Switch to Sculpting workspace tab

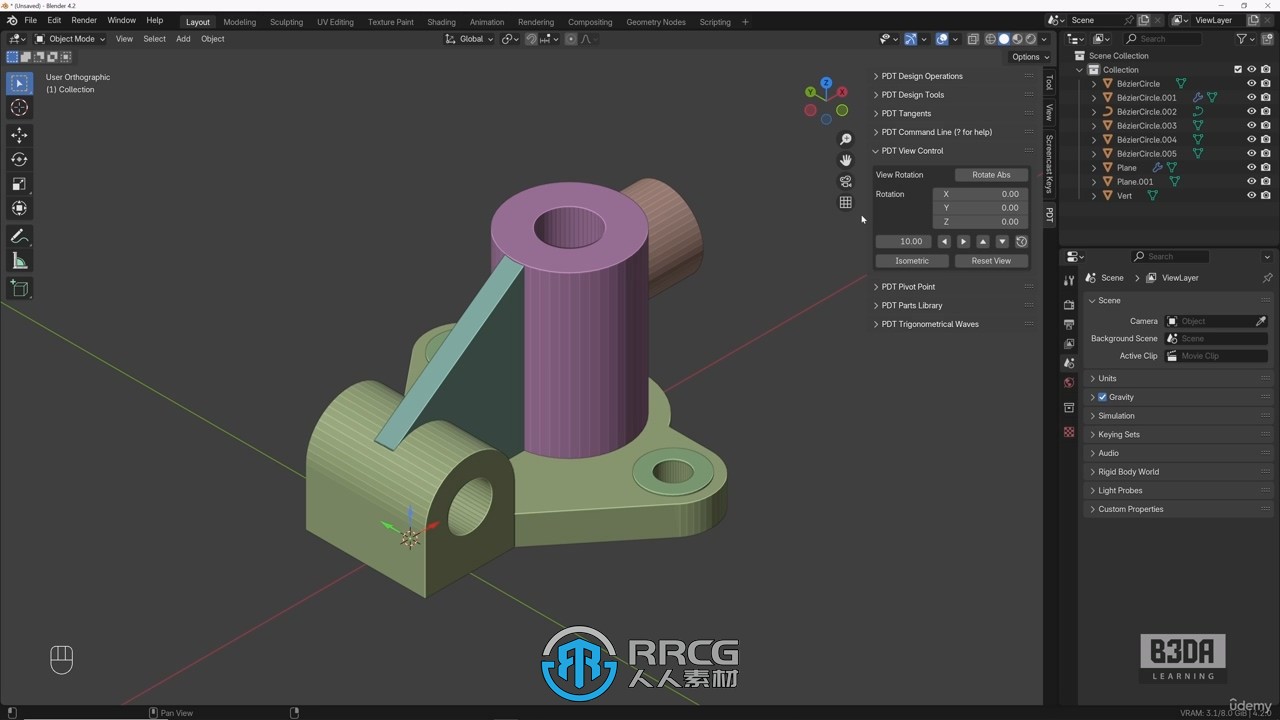[x=286, y=22]
